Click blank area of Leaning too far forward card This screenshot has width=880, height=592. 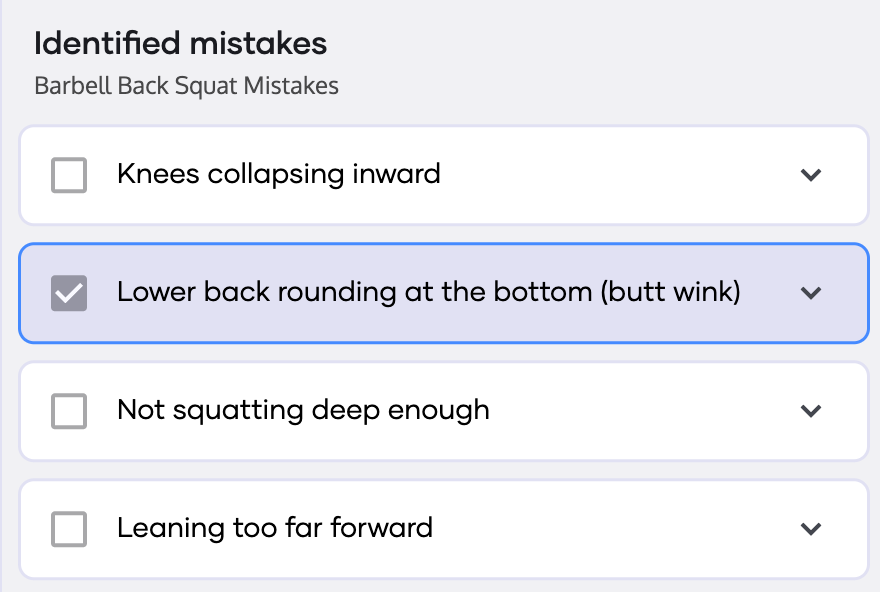[620, 529]
